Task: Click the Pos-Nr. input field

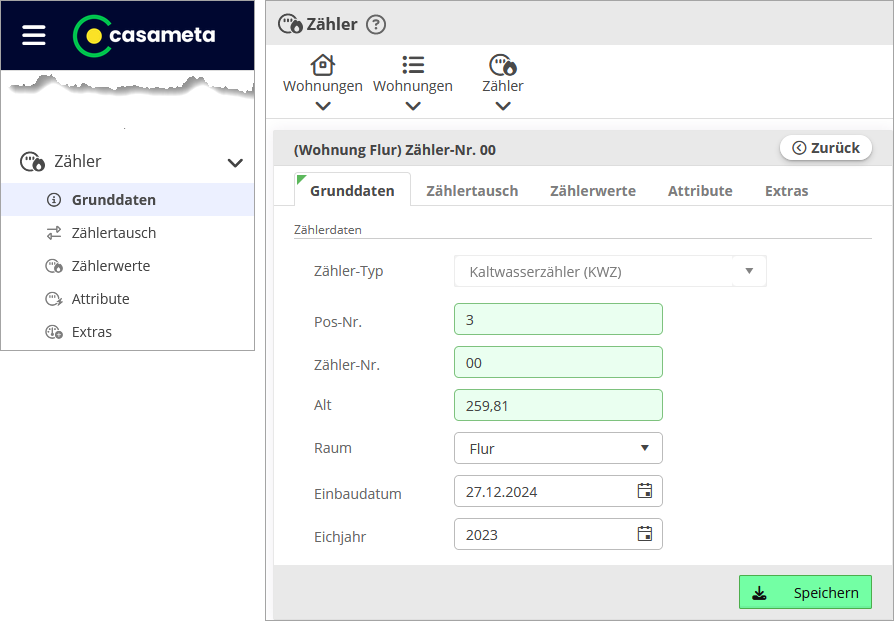Action: 558,319
